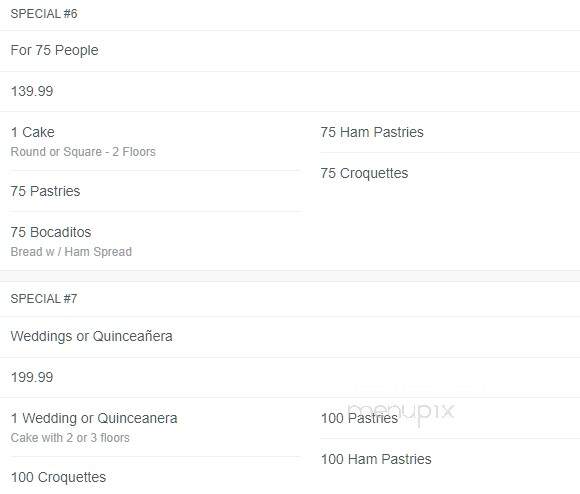Click Round or Square - 2 Floors description
Screen dimensions: 580x494
tap(83, 152)
